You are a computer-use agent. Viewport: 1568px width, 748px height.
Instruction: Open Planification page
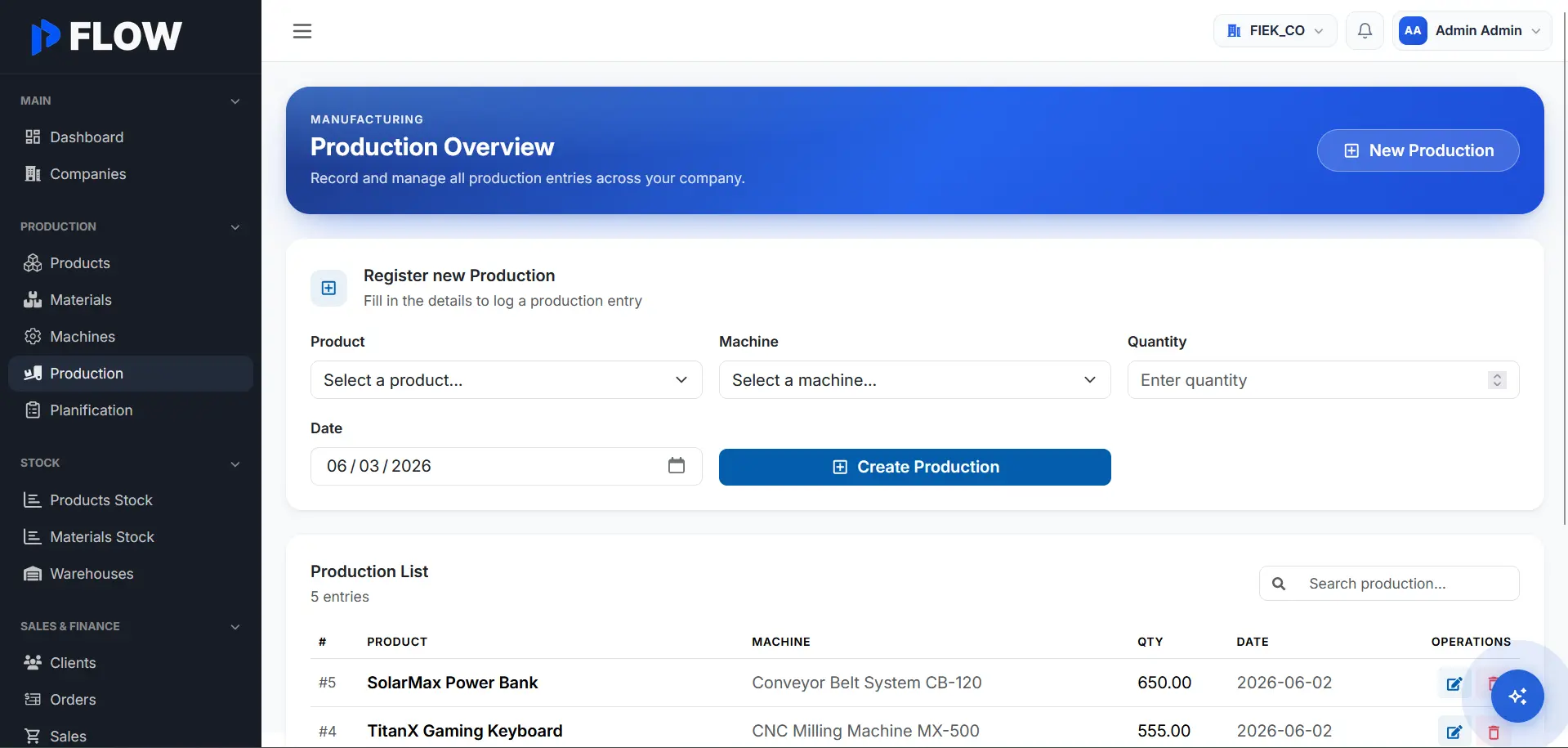131,410
